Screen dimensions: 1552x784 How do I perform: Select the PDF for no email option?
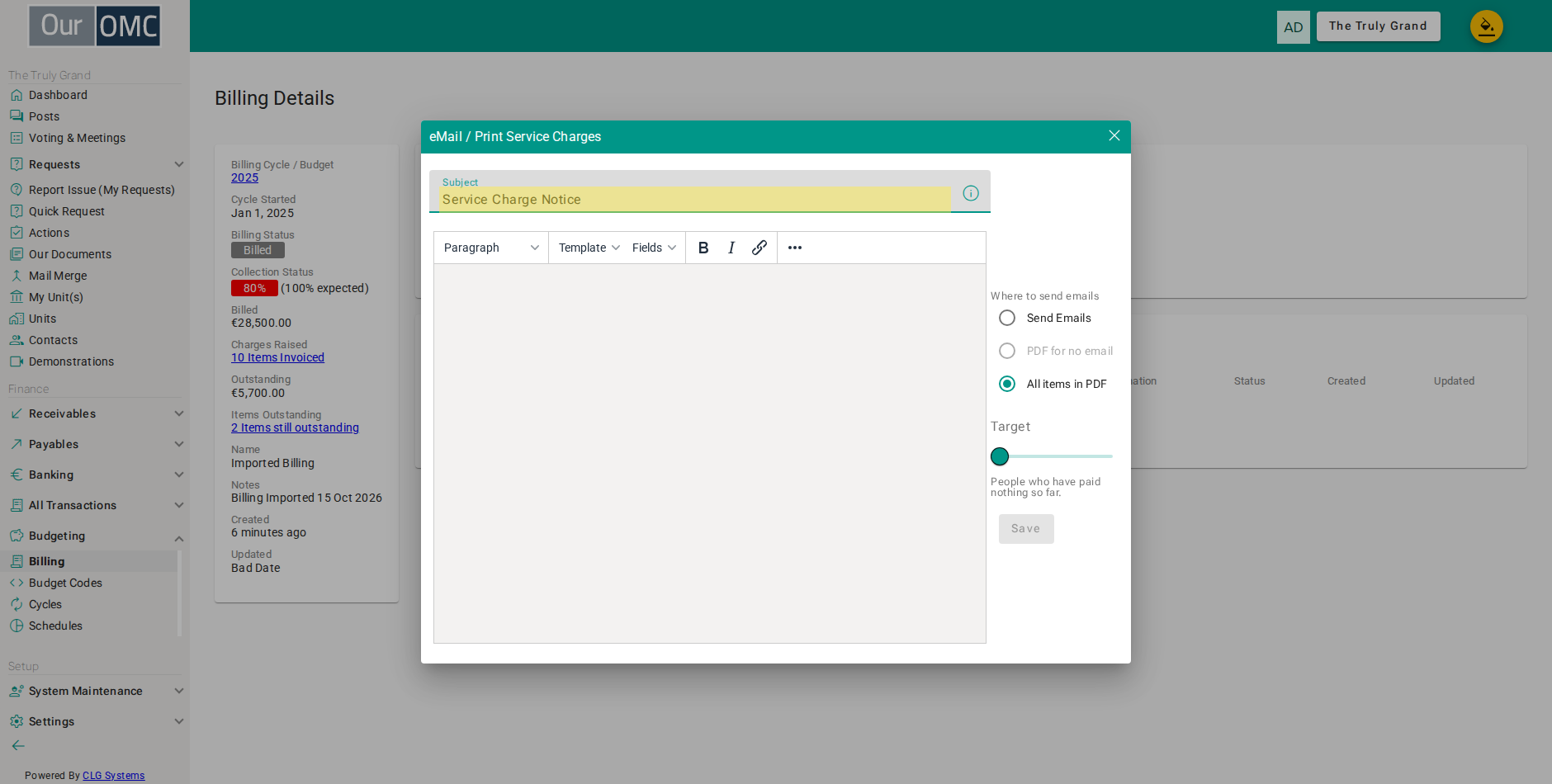[x=1007, y=351]
